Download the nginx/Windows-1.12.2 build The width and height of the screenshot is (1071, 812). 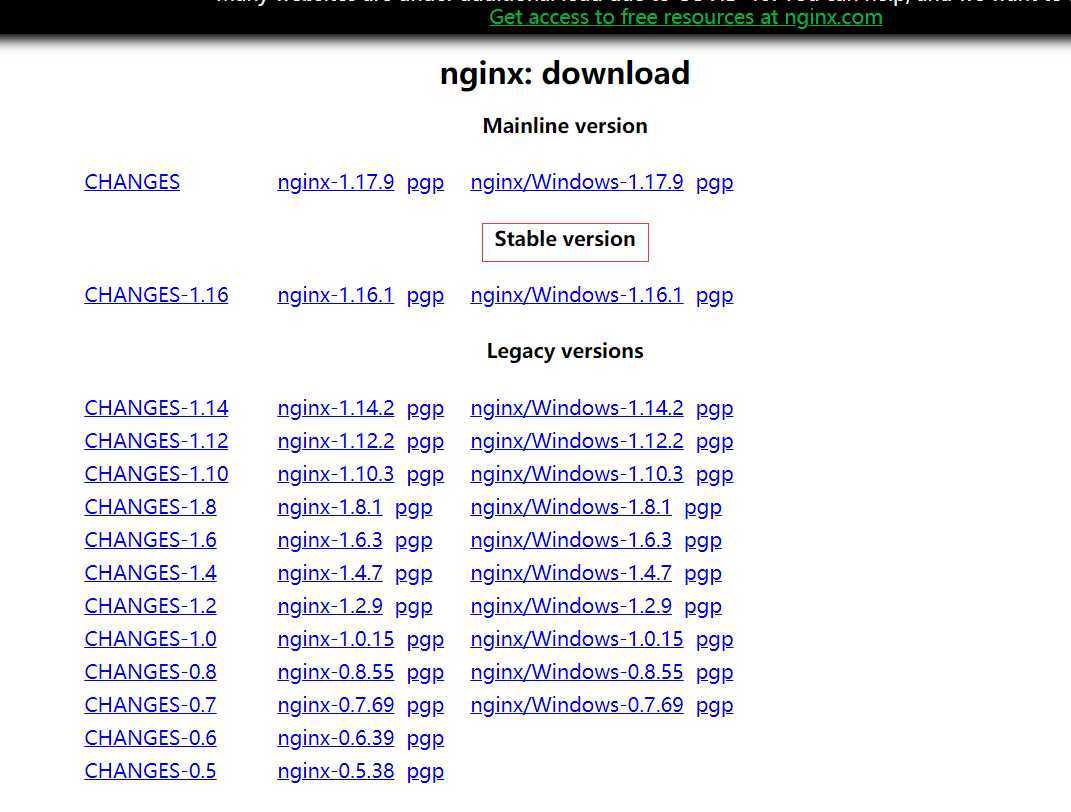point(576,440)
